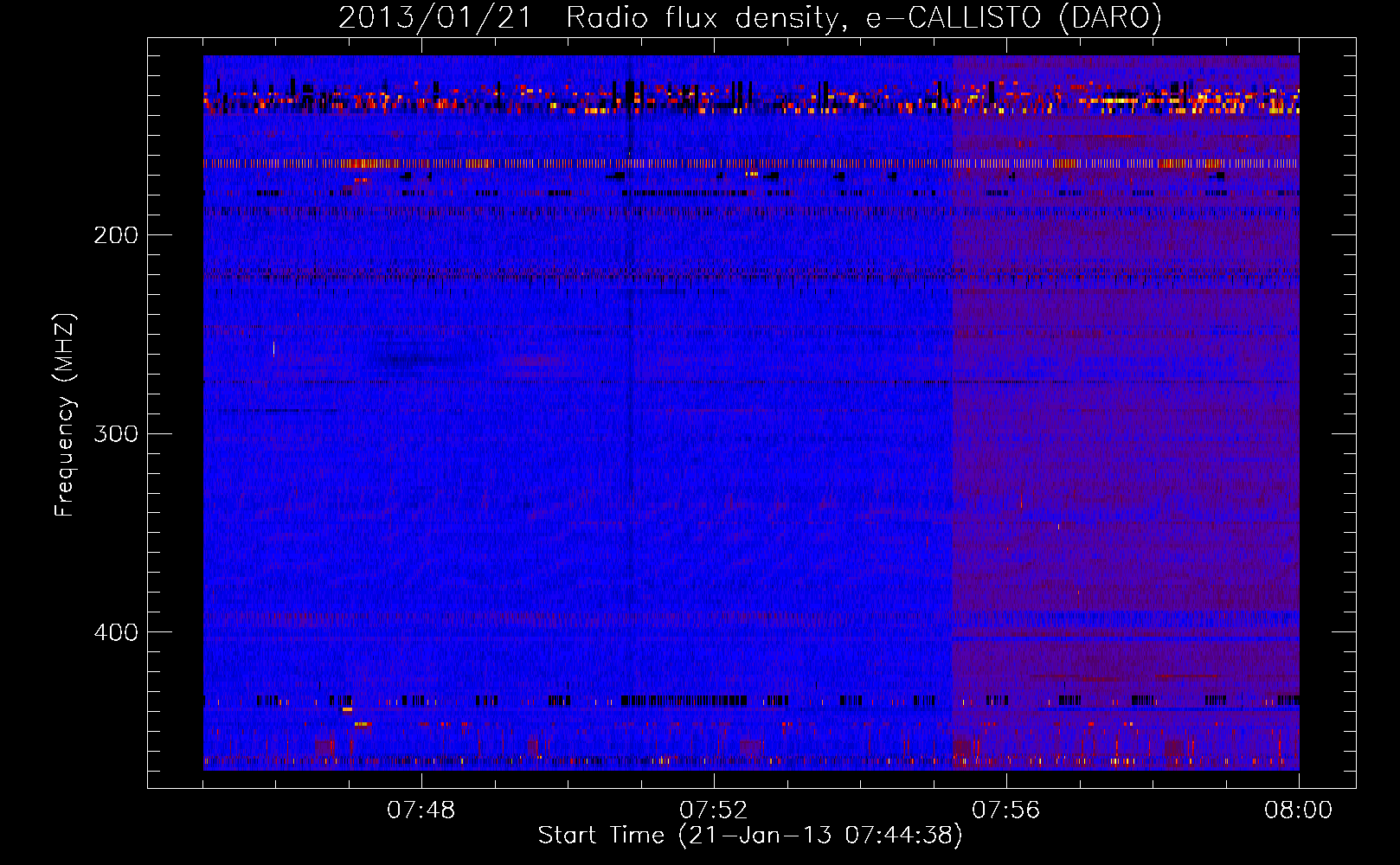1400x865 pixels.
Task: Click the 400 frequency tick label
Action: click(116, 632)
